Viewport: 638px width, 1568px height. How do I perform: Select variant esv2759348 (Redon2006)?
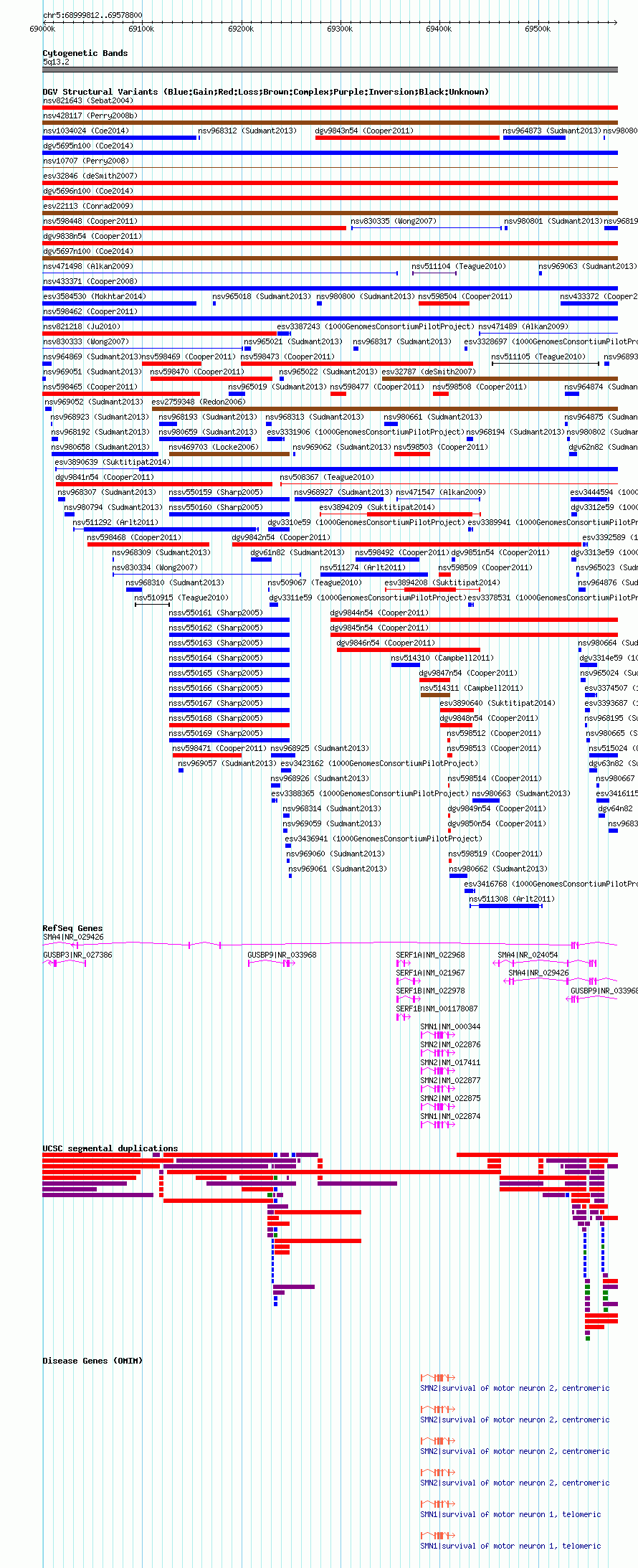[x=199, y=402]
